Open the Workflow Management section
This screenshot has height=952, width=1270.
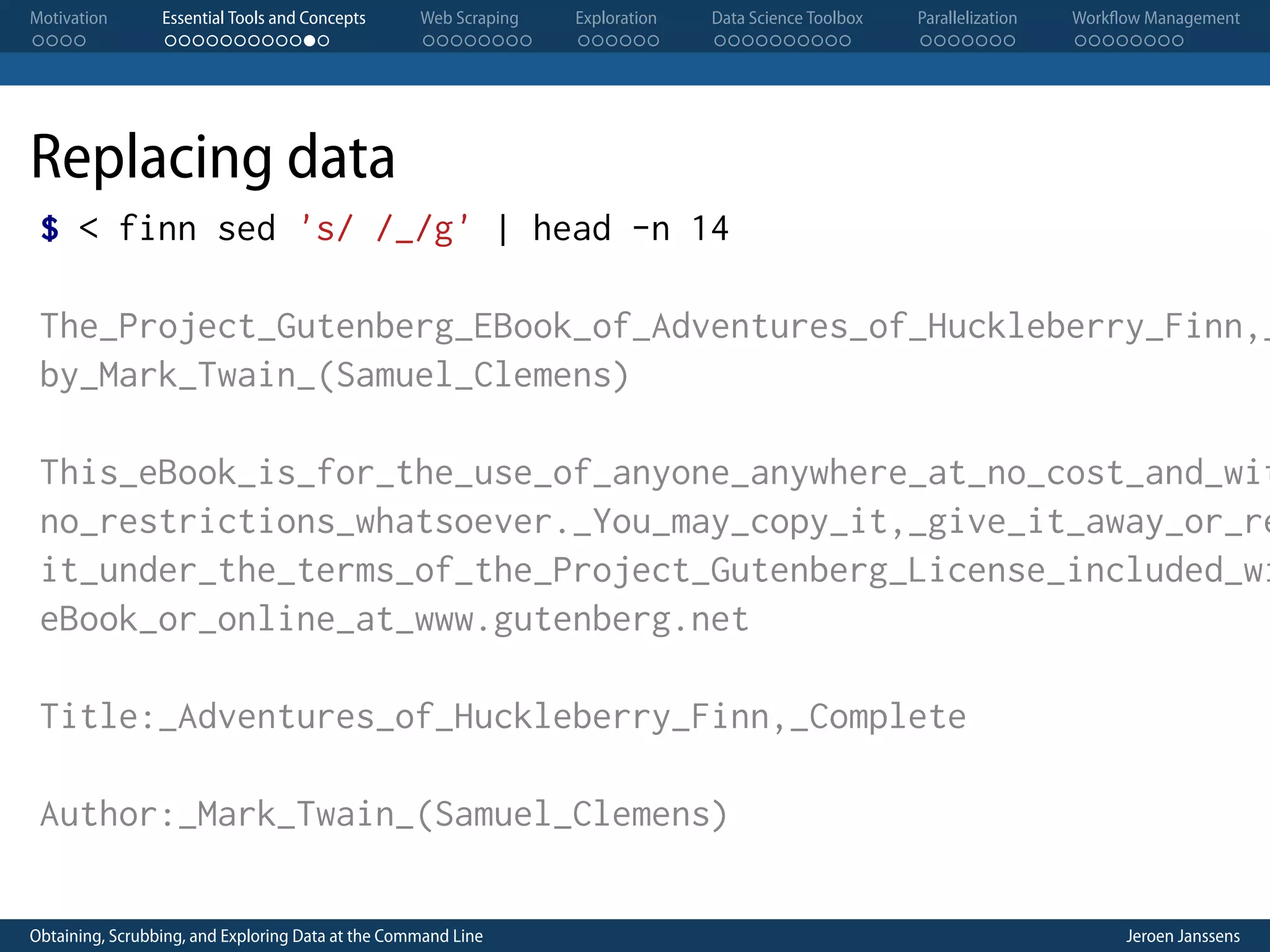(x=1156, y=18)
